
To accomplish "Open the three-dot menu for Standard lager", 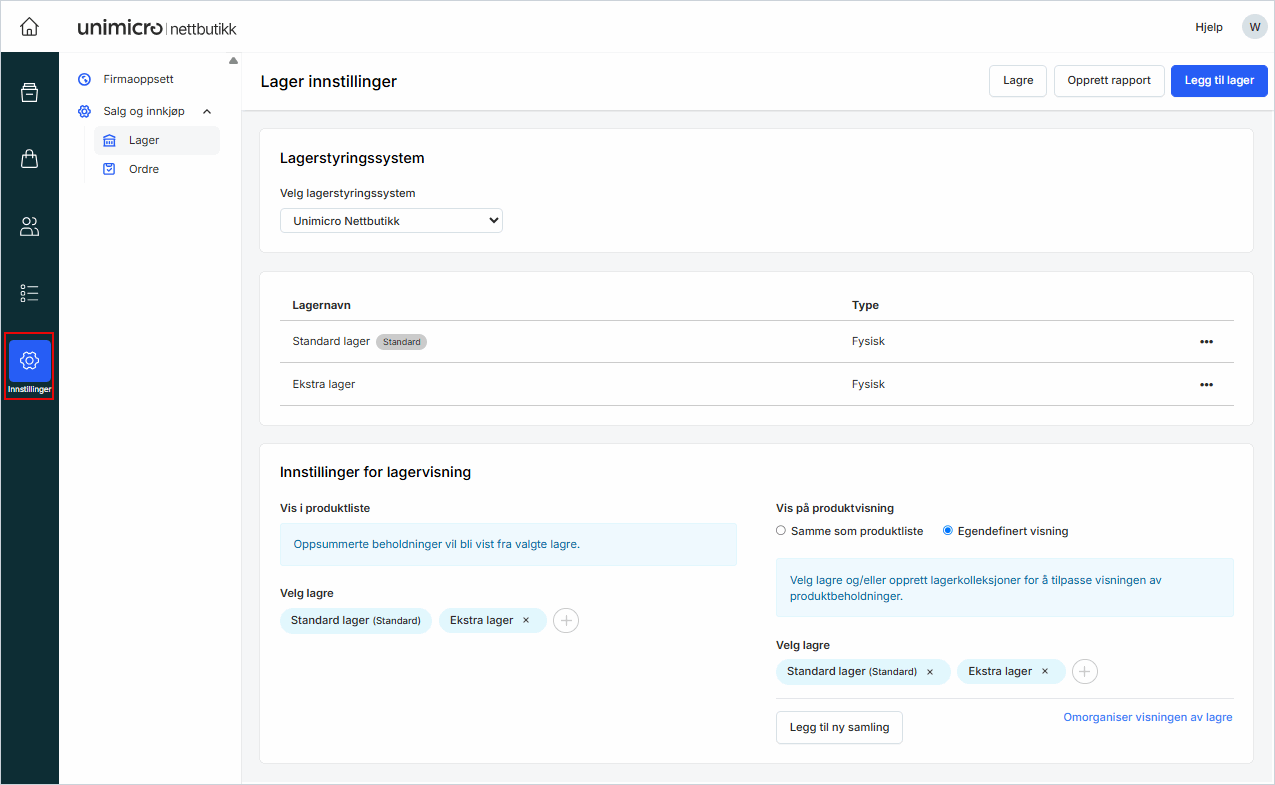I will coord(1206,342).
